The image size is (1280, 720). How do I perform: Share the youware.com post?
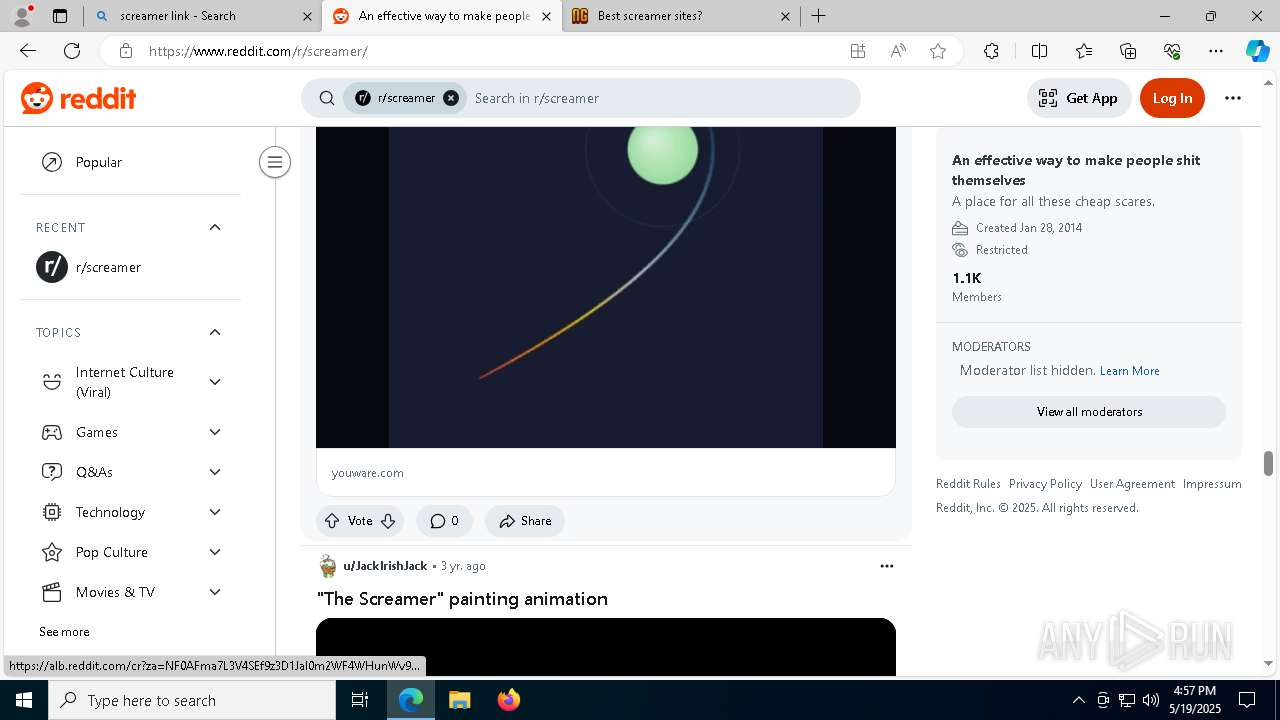tap(525, 521)
